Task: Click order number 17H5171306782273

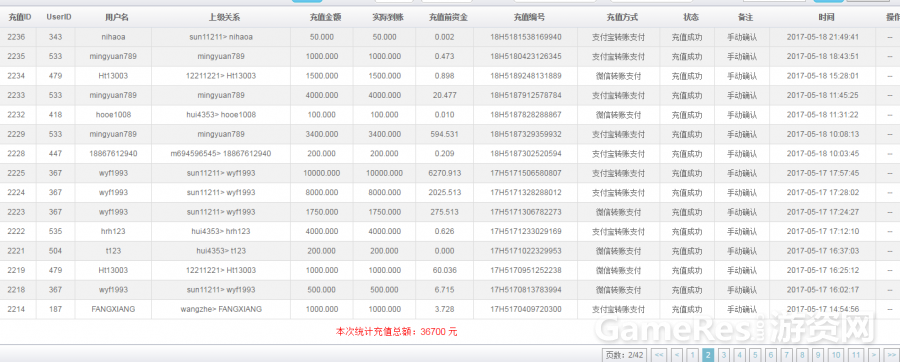Action: point(526,213)
